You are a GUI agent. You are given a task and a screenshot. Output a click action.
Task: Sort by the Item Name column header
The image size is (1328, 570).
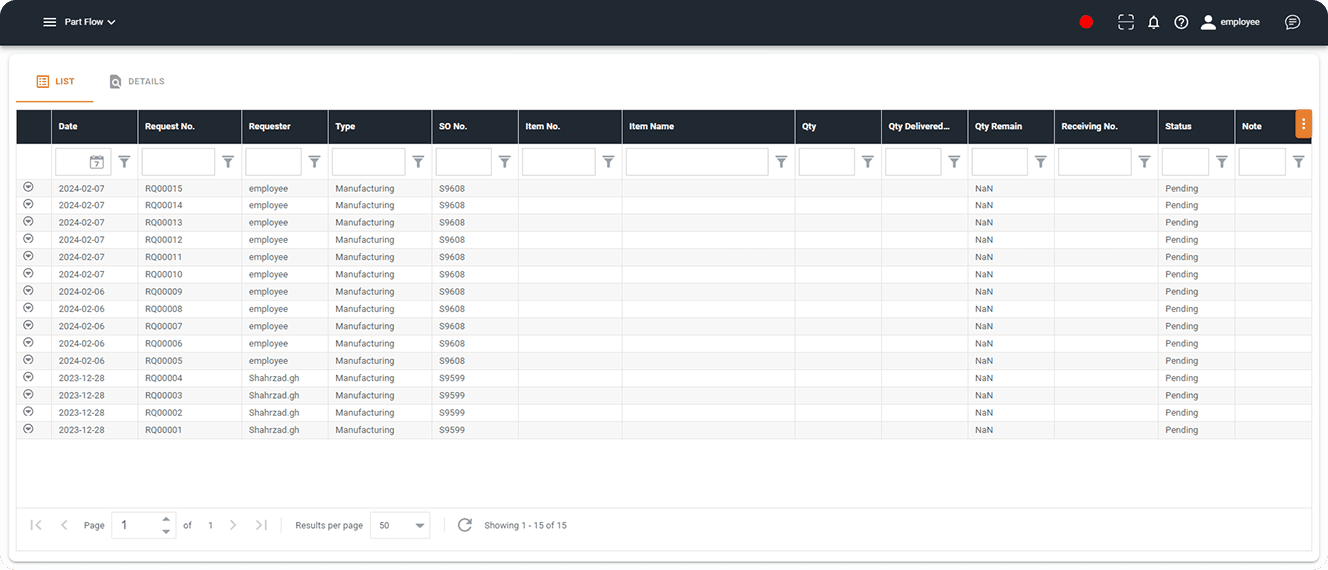coord(709,127)
